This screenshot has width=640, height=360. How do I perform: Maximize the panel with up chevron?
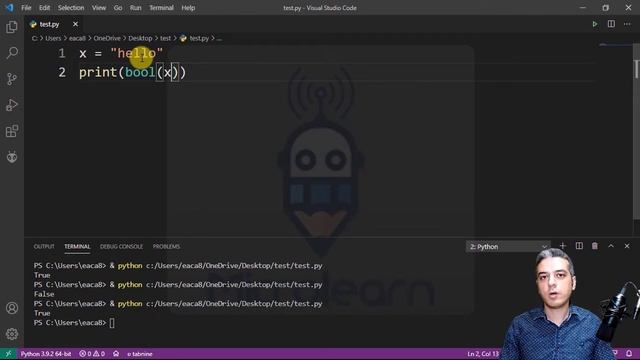(x=611, y=246)
